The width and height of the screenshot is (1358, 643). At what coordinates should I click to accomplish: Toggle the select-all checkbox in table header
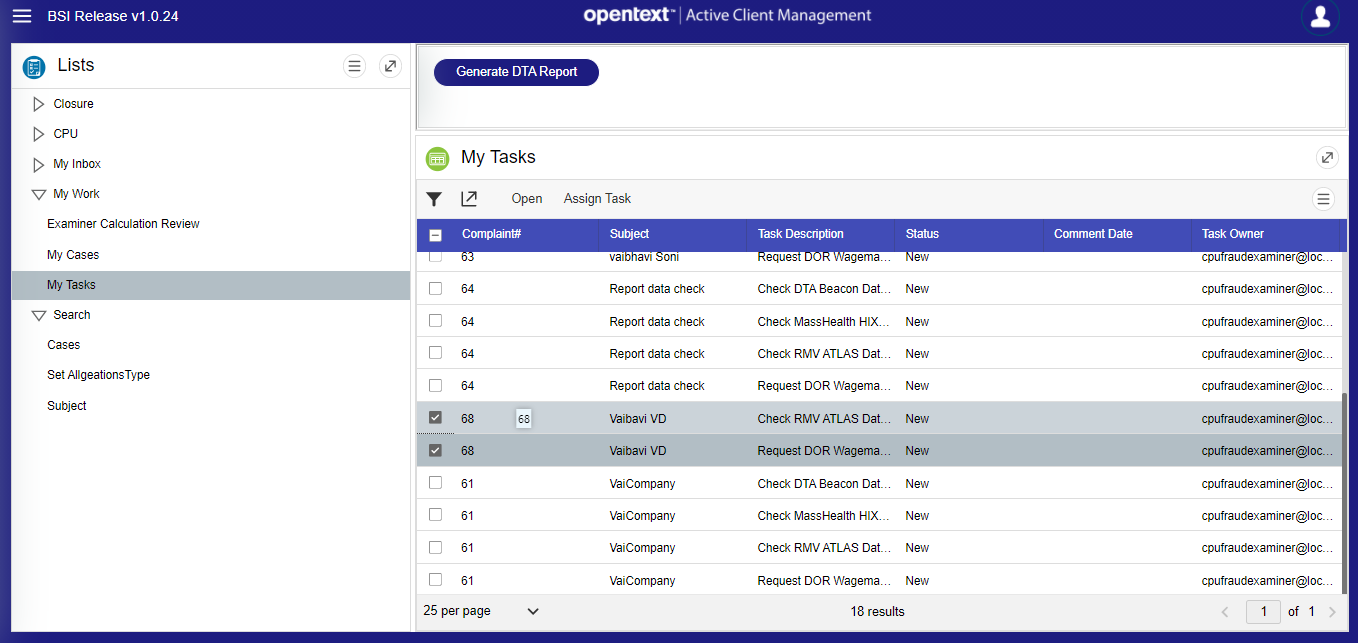point(435,235)
